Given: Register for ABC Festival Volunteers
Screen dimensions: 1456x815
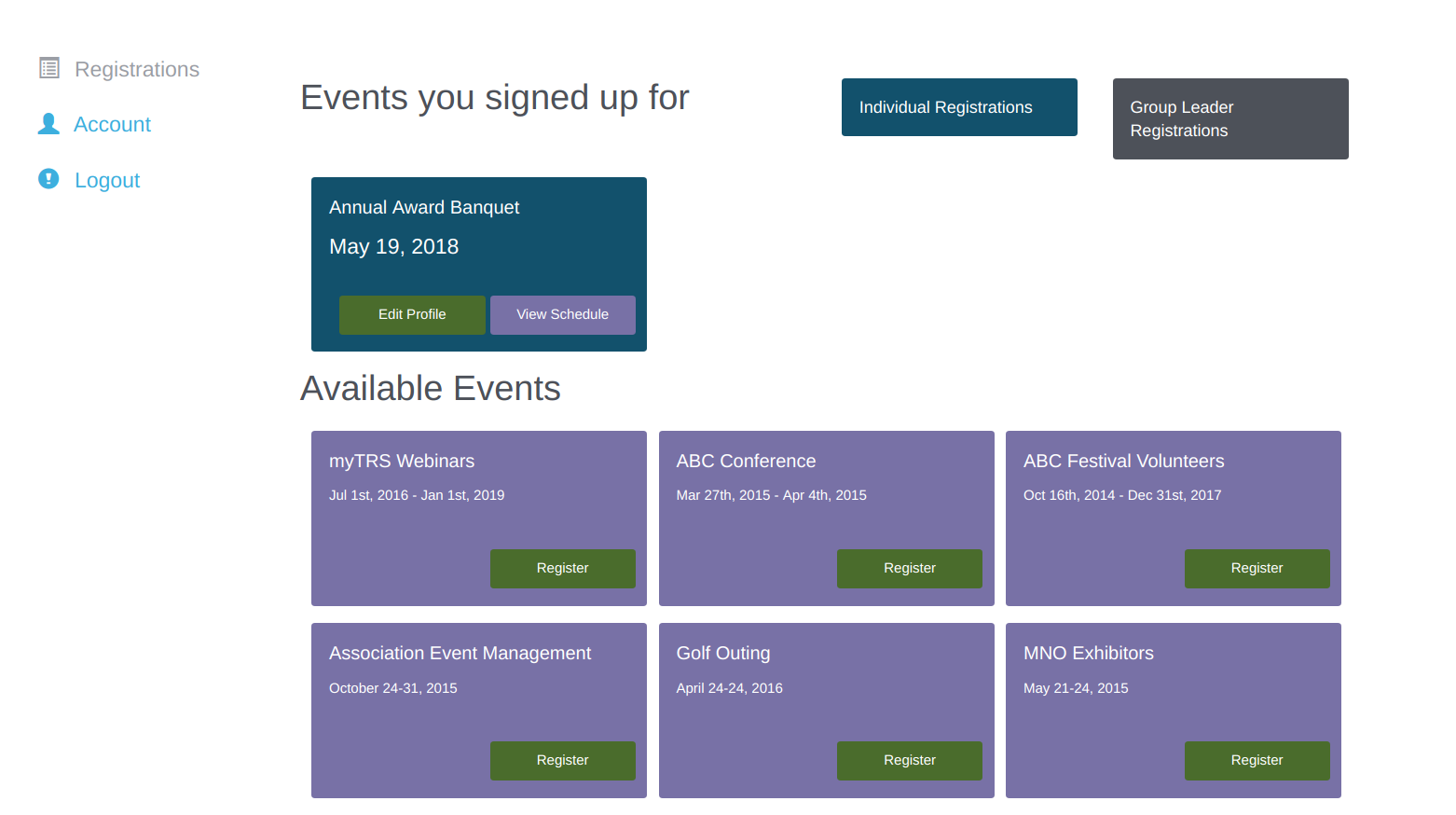Looking at the screenshot, I should click(x=1257, y=569).
